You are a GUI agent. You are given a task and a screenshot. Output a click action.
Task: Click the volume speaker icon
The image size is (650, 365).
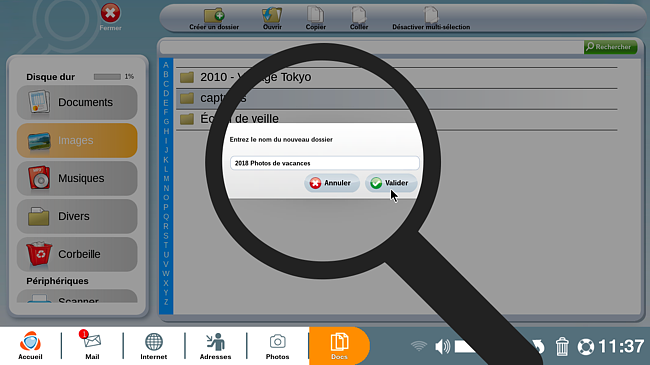coord(443,346)
